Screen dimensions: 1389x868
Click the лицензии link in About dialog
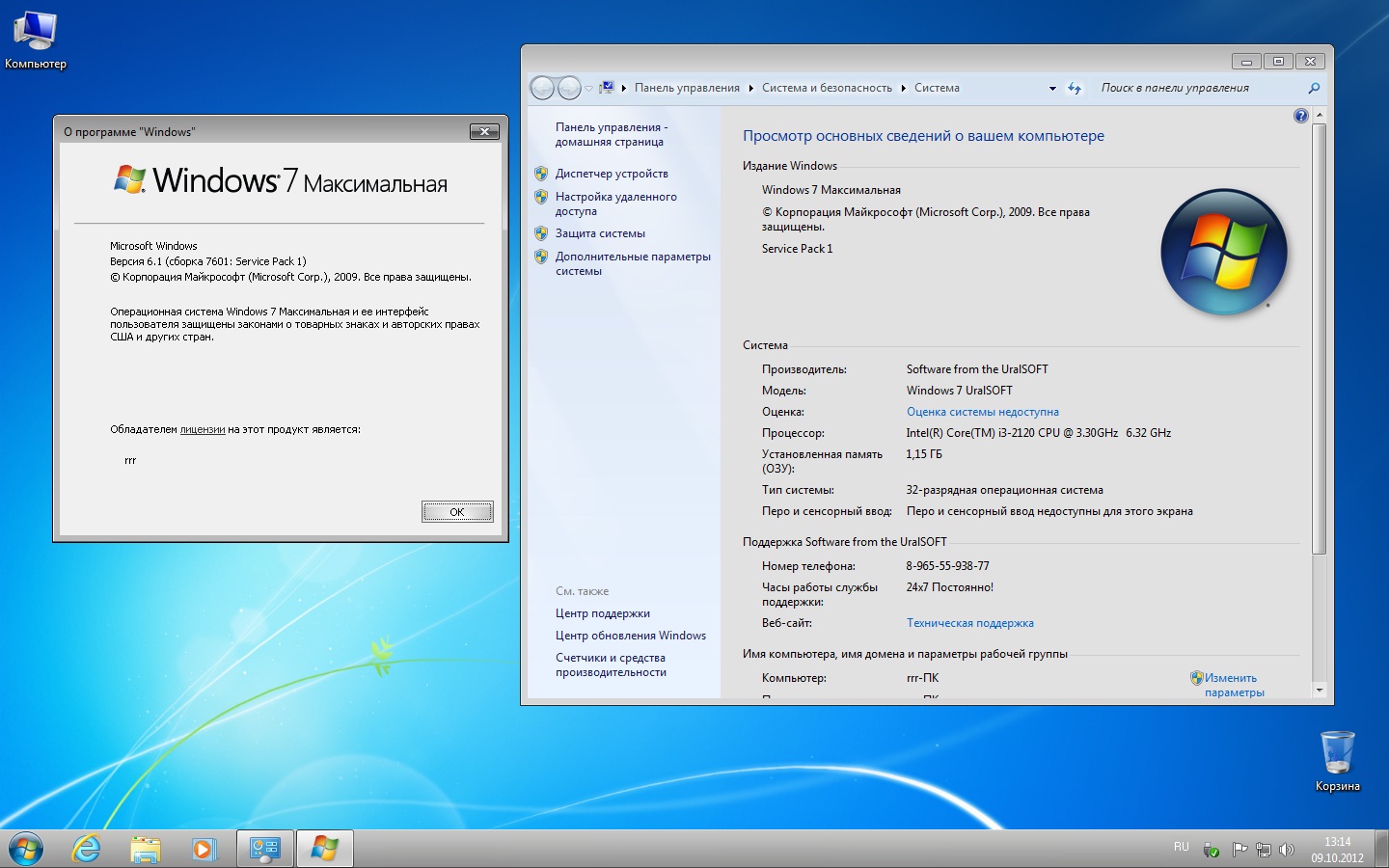click(203, 429)
